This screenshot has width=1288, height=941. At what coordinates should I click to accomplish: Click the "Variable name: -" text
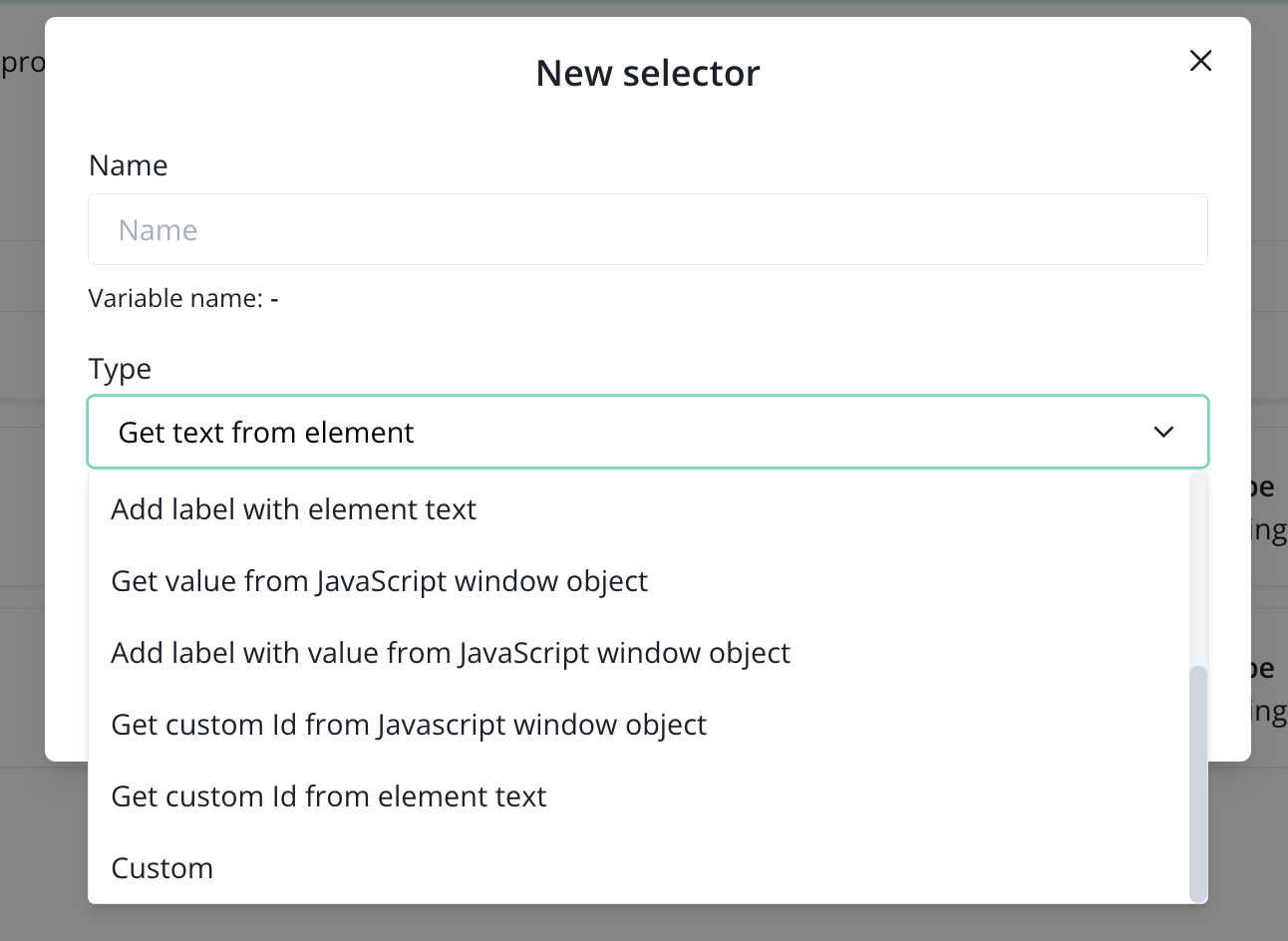[183, 298]
